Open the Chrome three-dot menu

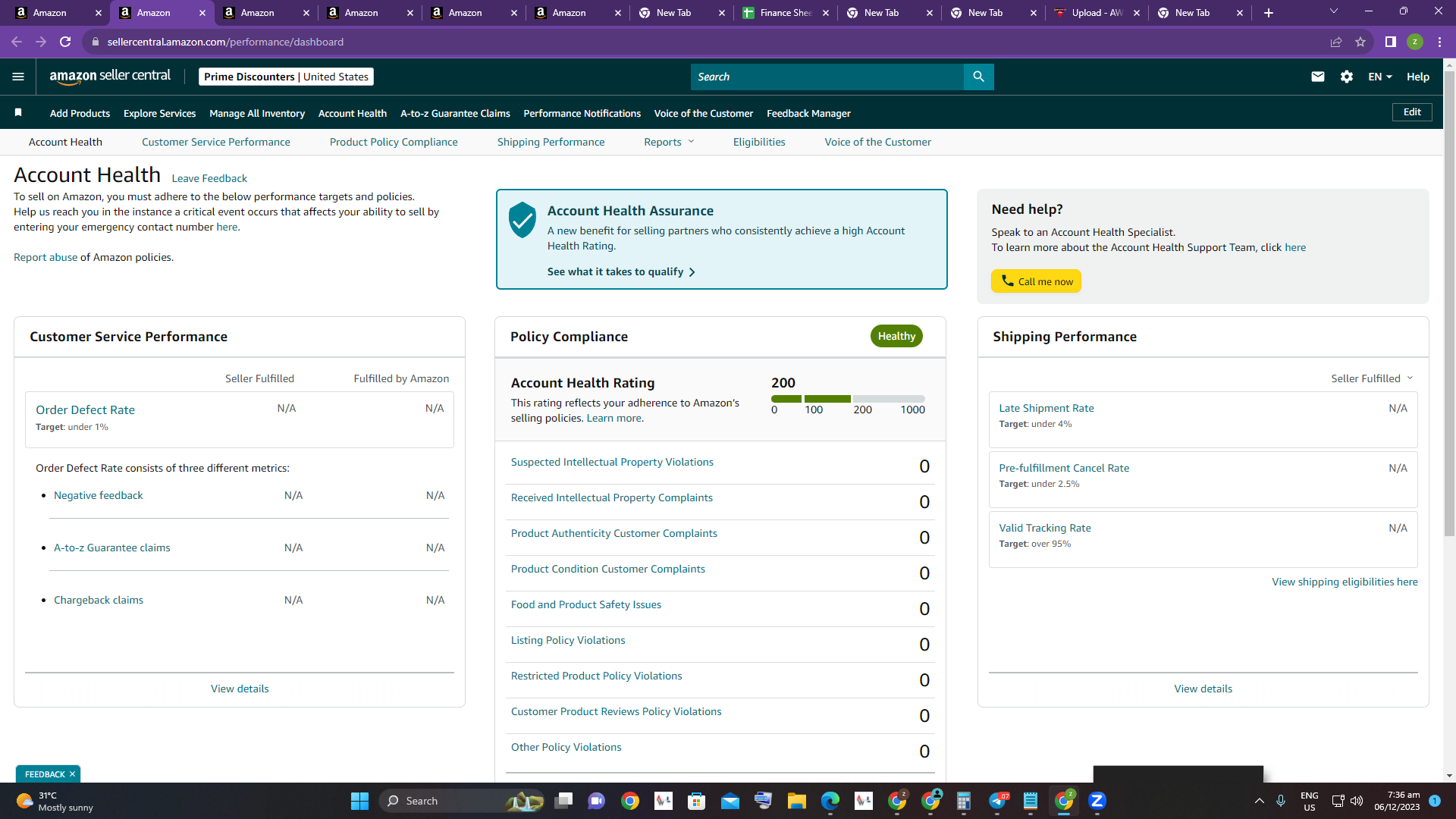coord(1439,42)
